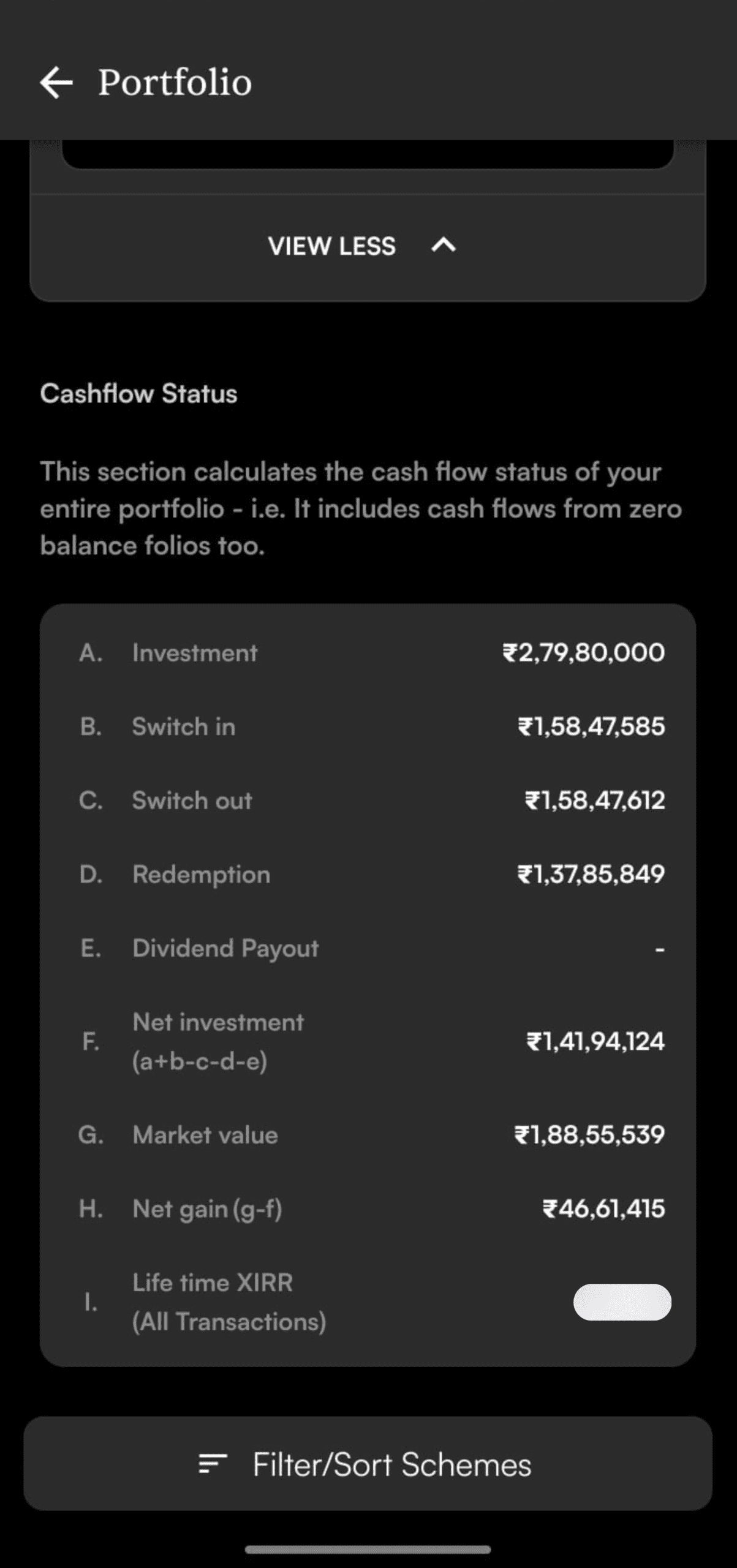Click the Portfolio page title
This screenshot has height=1568, width=737.
point(175,83)
